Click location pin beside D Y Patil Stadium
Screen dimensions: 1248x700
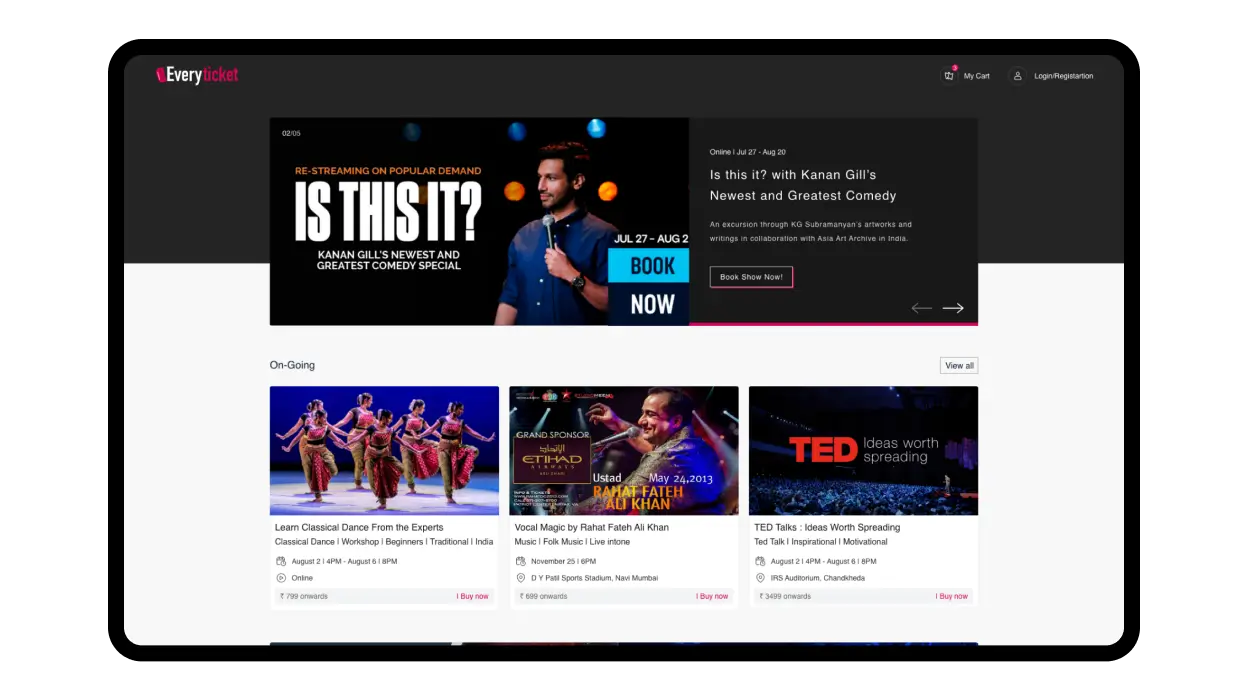tap(521, 578)
